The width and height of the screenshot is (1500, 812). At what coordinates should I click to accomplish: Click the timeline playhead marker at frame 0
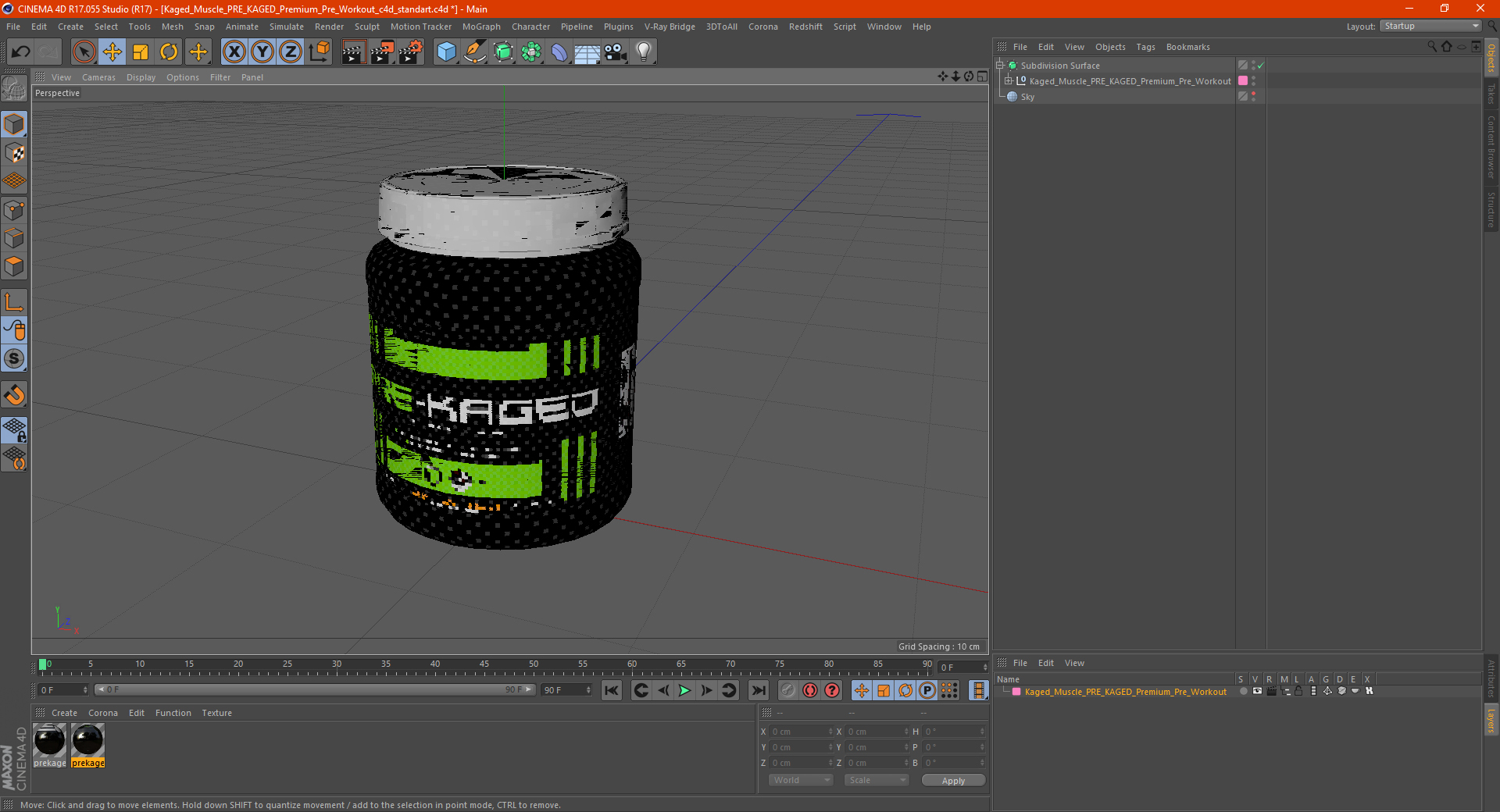click(42, 664)
